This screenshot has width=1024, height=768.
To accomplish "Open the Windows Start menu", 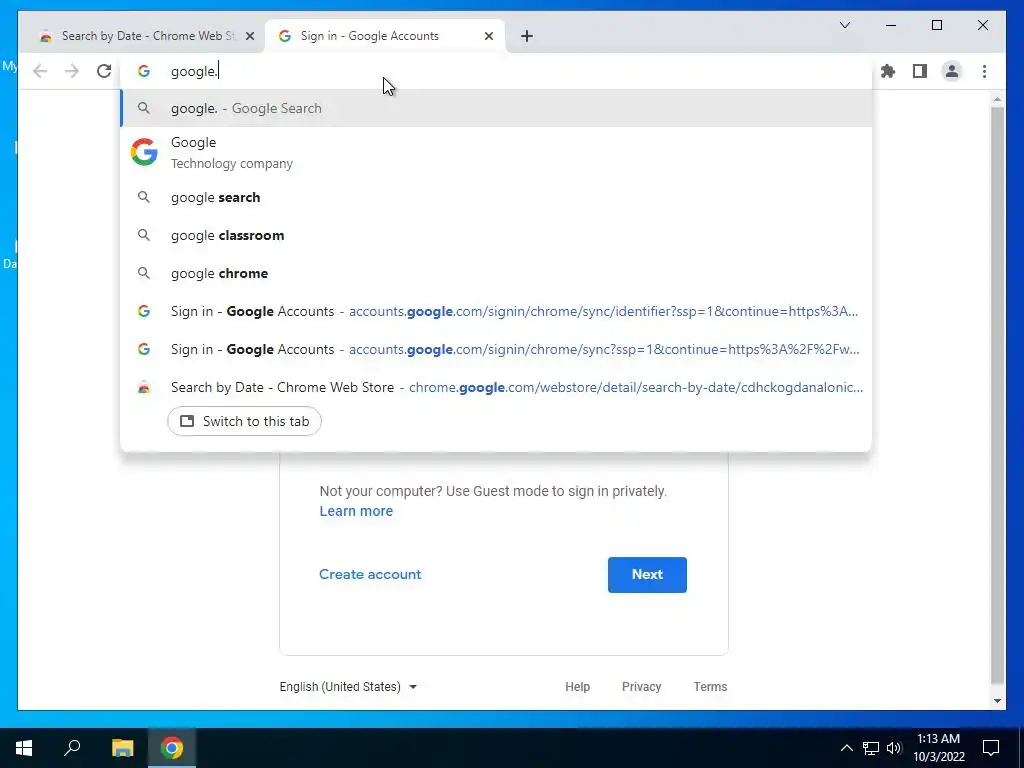I will point(24,748).
